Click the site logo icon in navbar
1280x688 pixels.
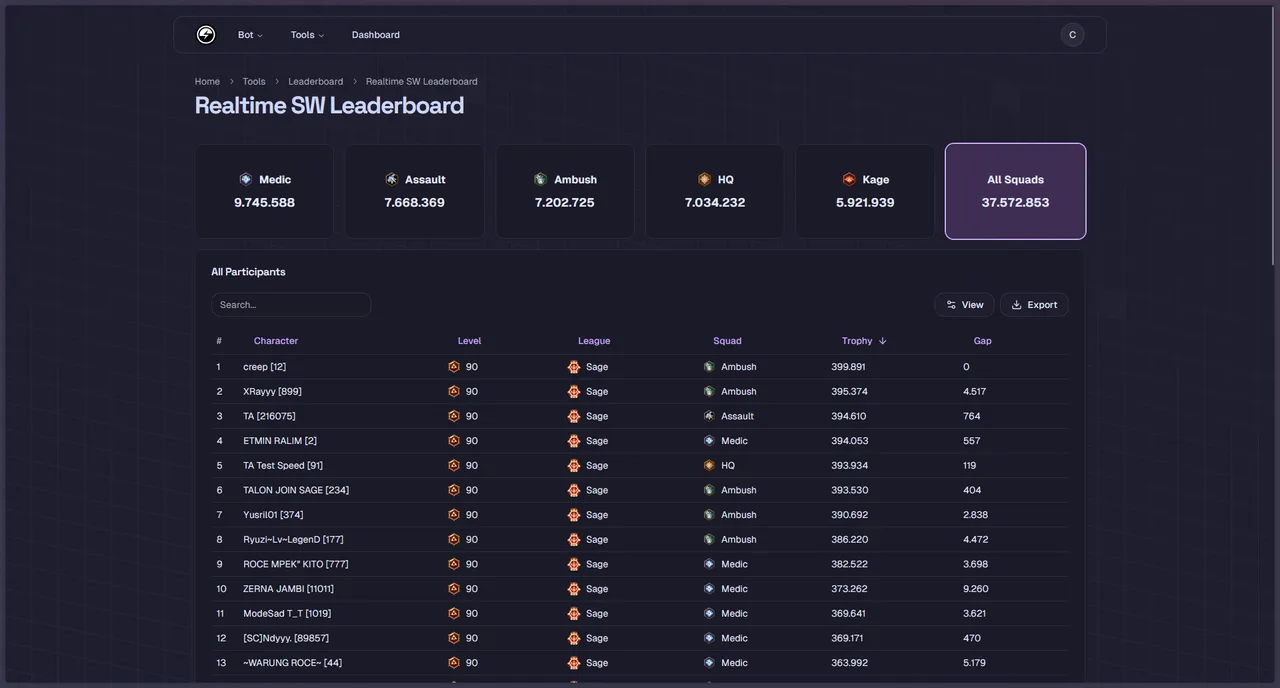click(206, 35)
